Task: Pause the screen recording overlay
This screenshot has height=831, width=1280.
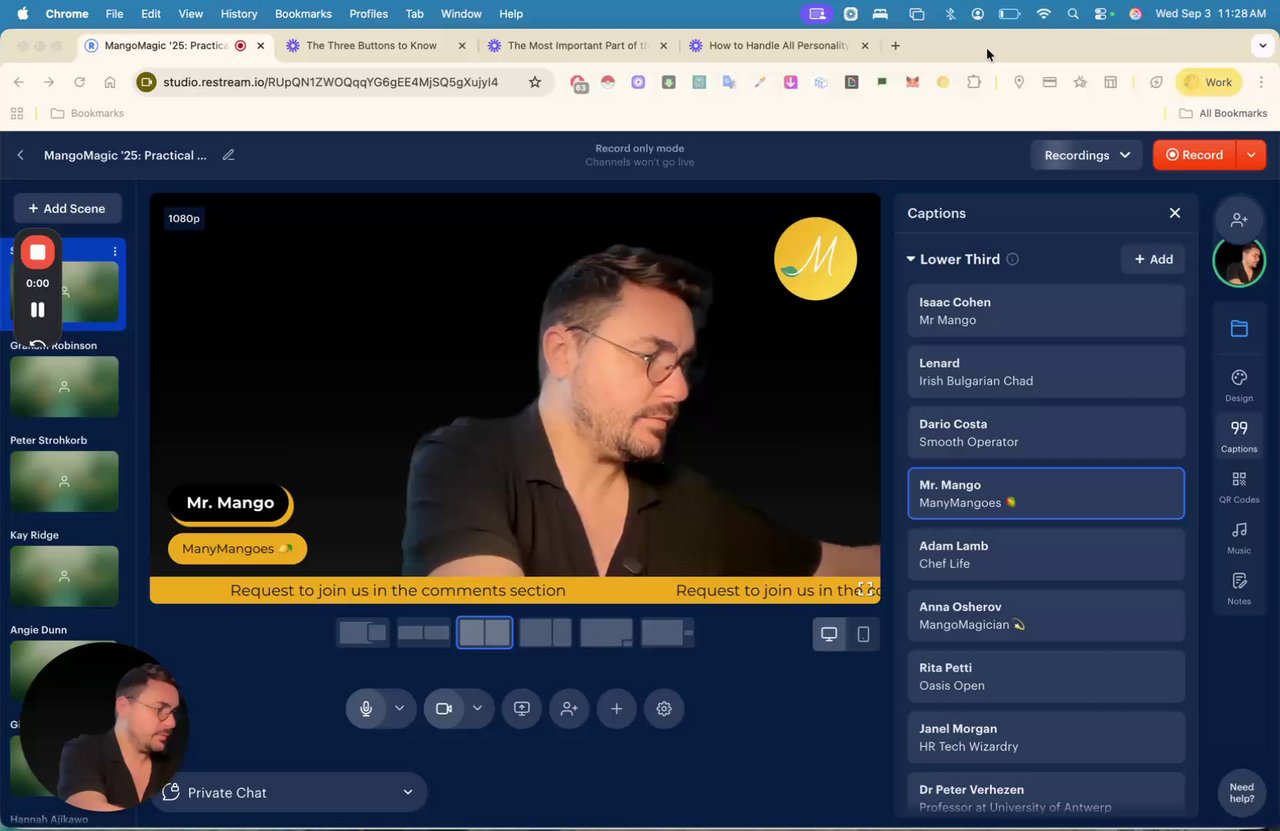Action: [38, 310]
